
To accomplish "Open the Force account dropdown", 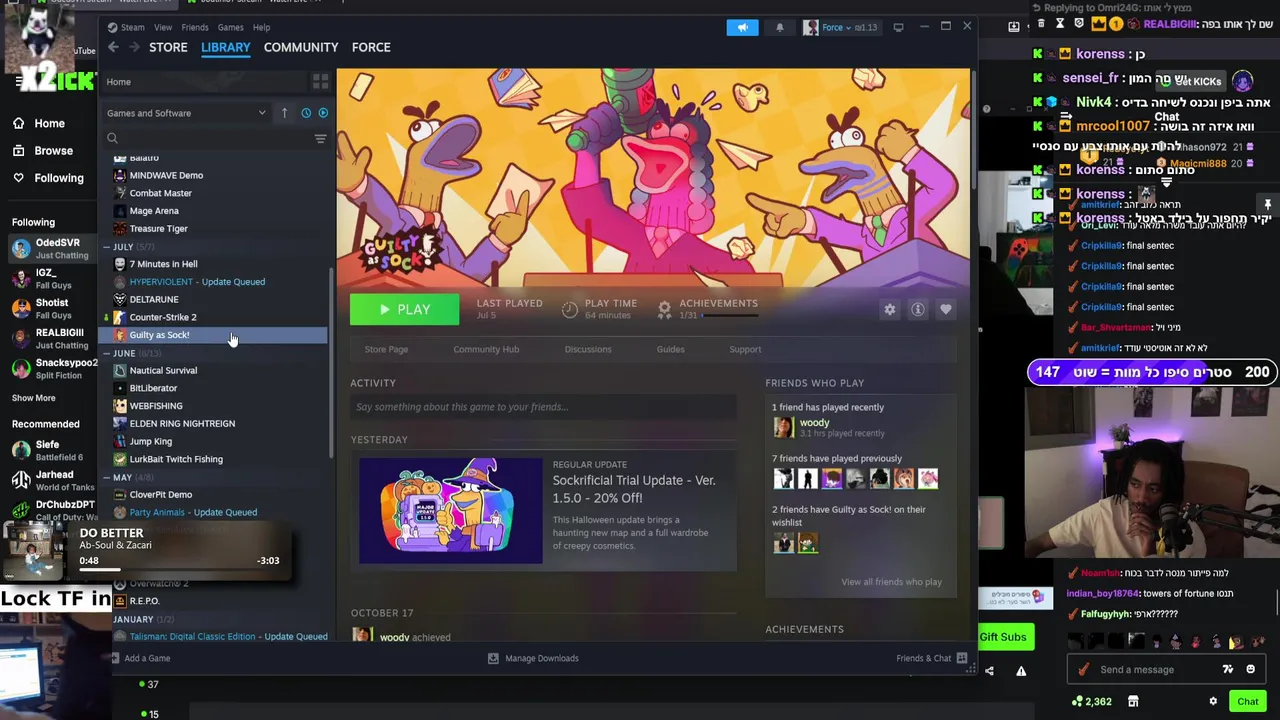I will tap(840, 27).
